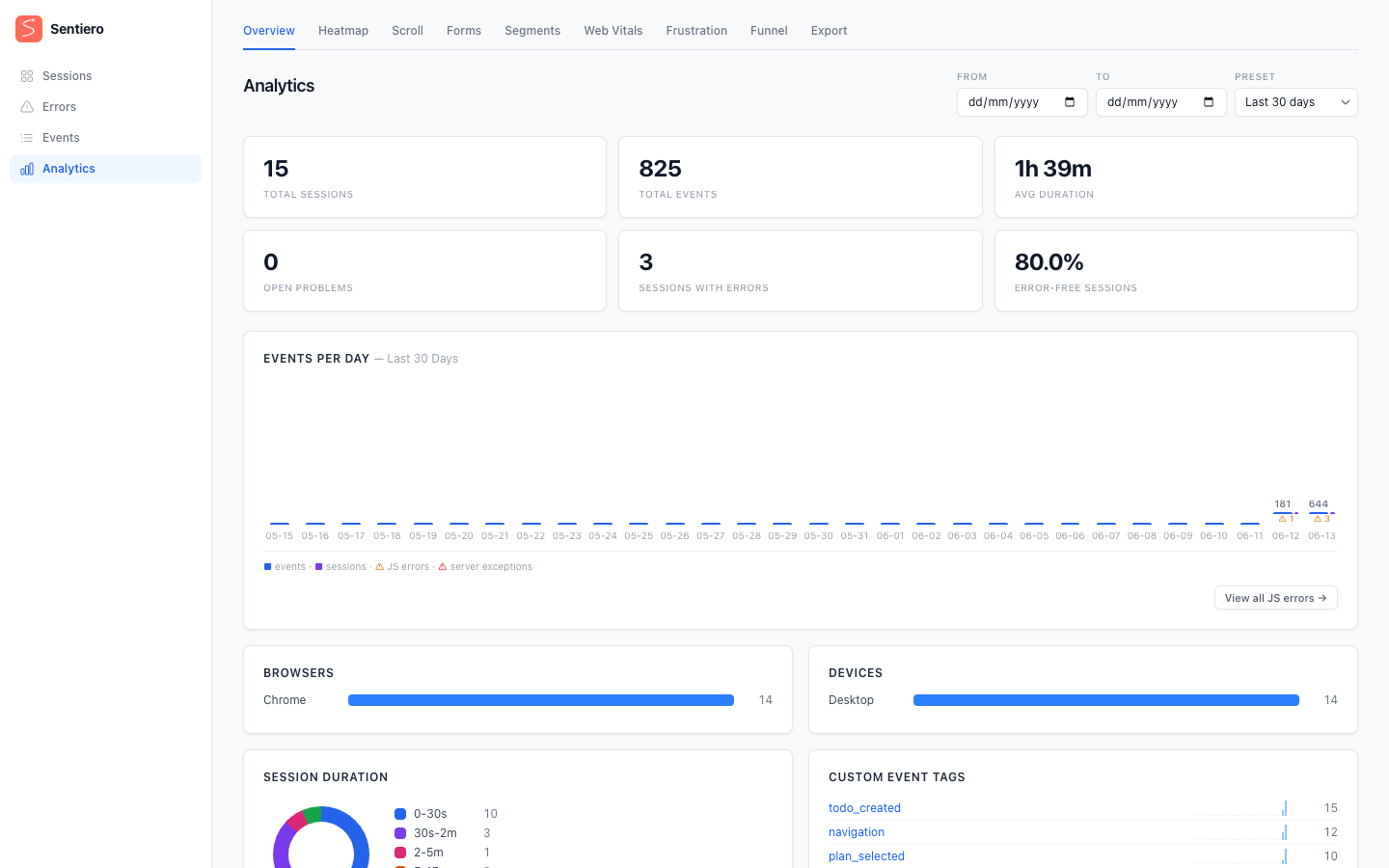Click the purple 30s-2m legend swatch
1389x868 pixels.
[x=400, y=833]
